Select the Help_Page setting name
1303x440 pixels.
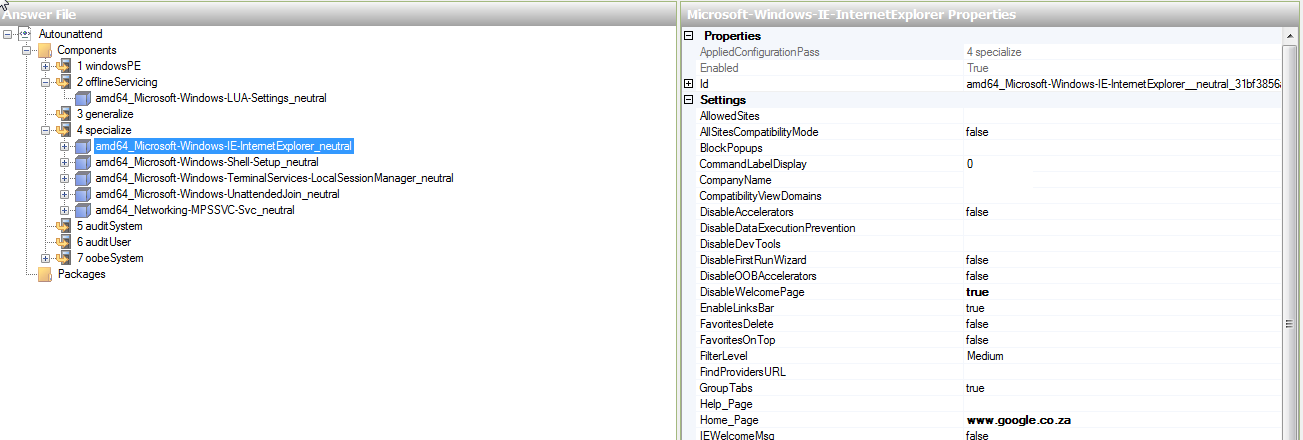(x=725, y=404)
